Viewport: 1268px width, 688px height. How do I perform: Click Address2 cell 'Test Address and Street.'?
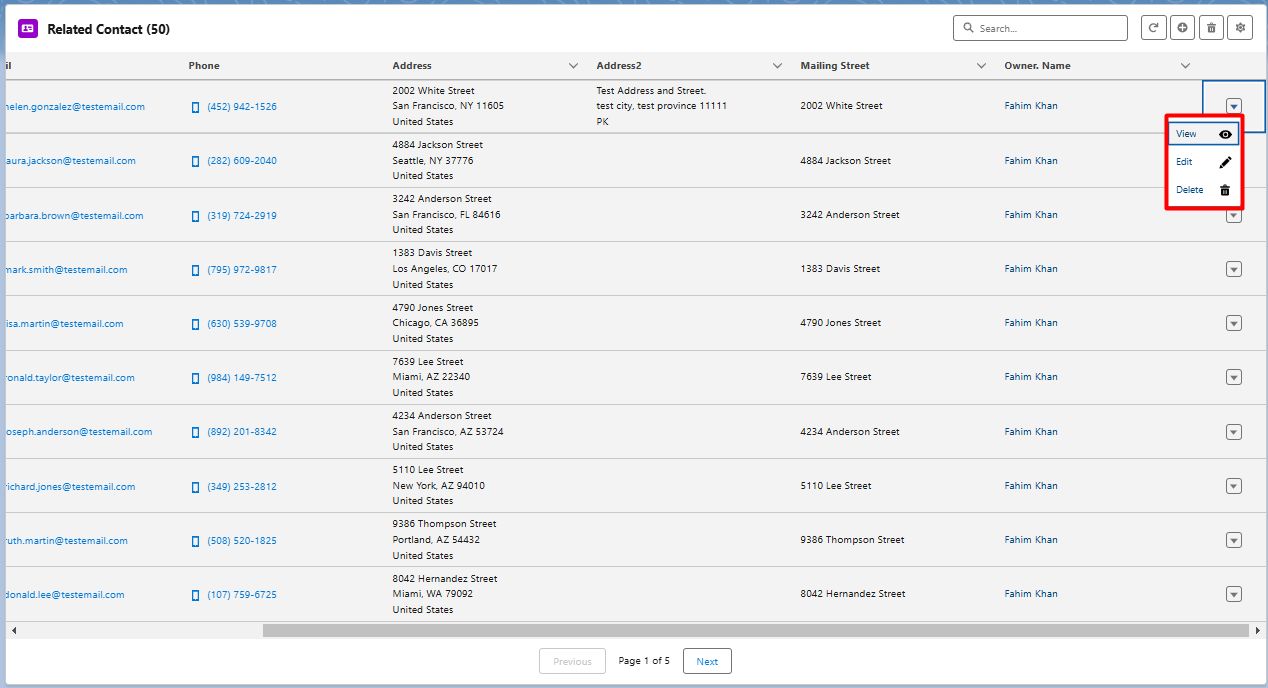pyautogui.click(x=651, y=91)
